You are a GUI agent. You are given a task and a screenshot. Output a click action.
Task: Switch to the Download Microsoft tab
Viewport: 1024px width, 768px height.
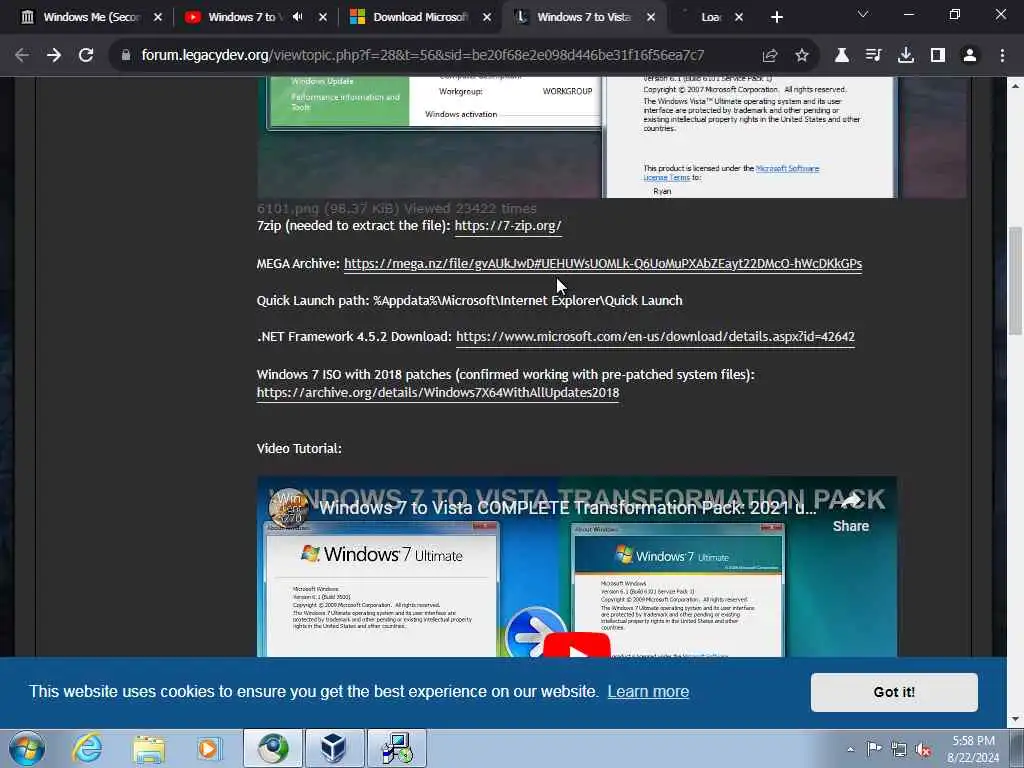click(421, 17)
